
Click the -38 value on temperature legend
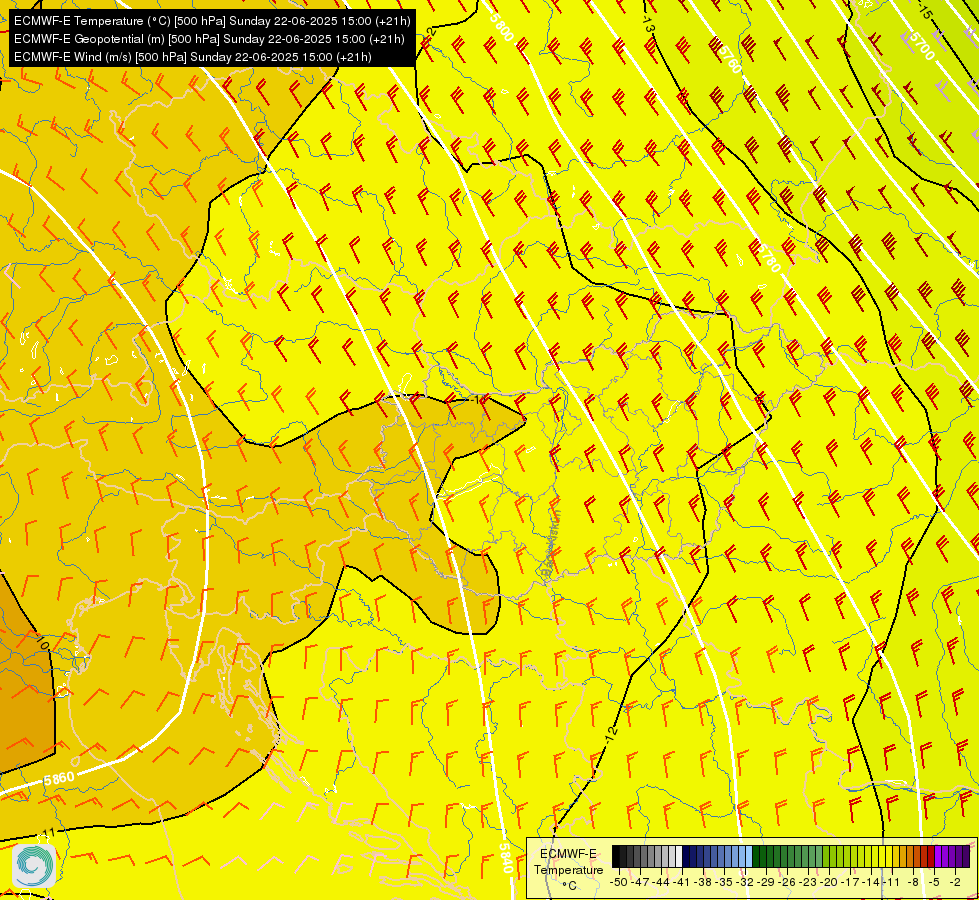[x=702, y=882]
